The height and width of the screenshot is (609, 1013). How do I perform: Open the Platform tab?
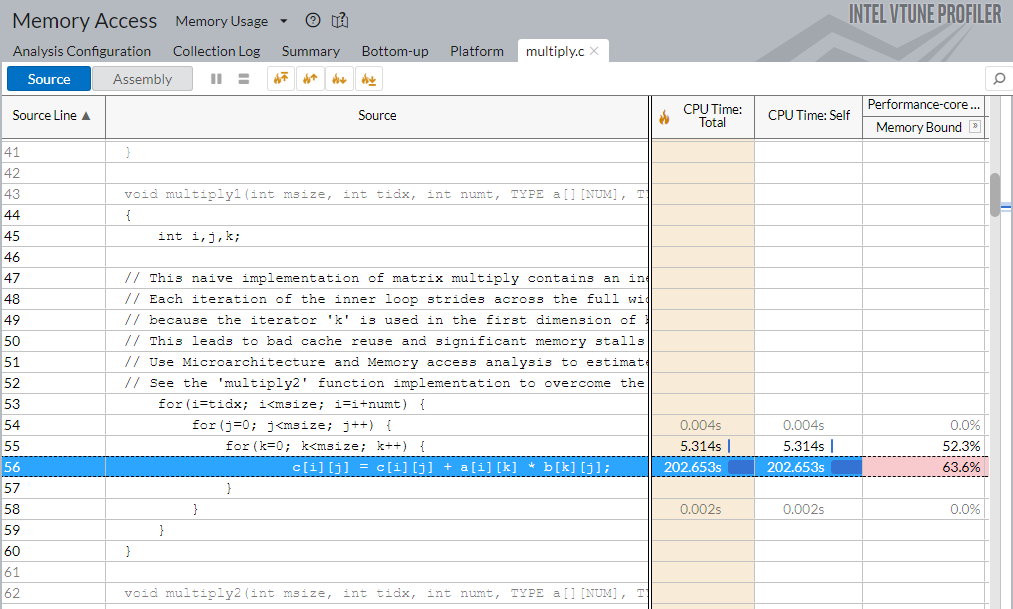click(477, 51)
